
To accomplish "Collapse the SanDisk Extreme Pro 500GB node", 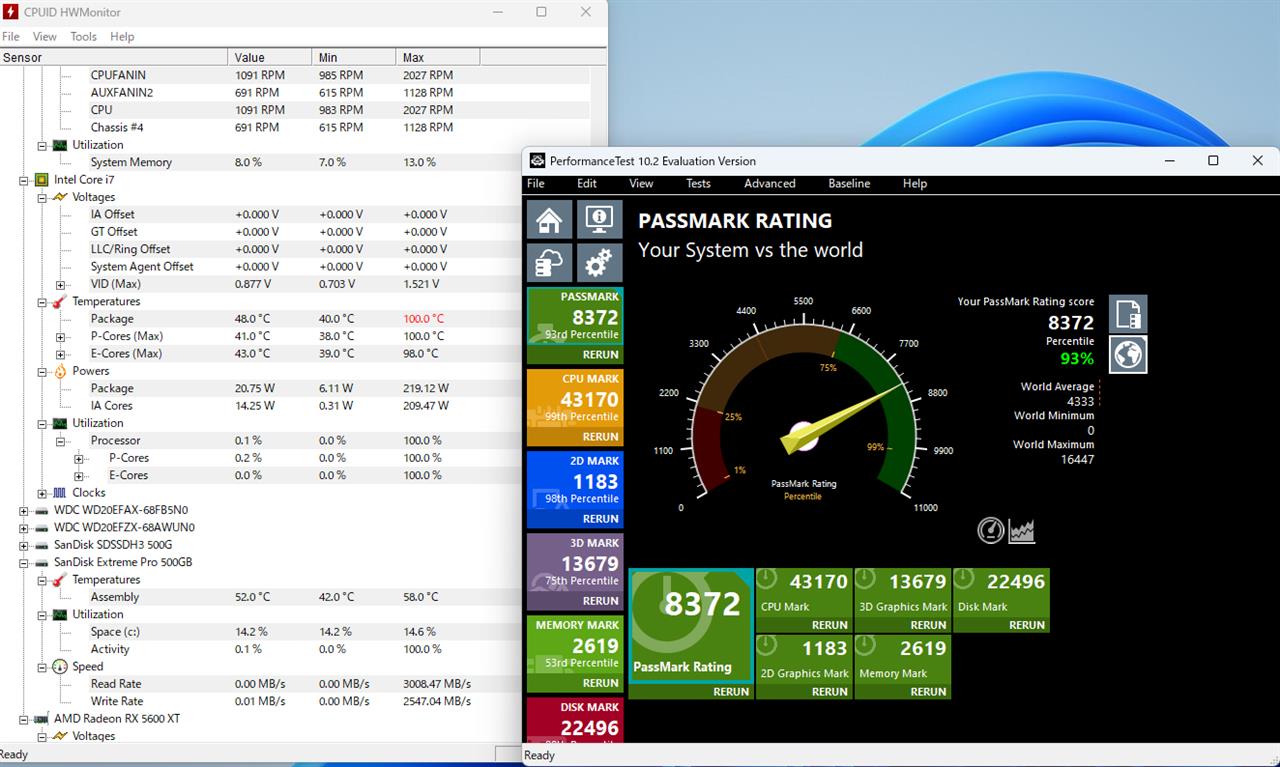I will pyautogui.click(x=24, y=562).
